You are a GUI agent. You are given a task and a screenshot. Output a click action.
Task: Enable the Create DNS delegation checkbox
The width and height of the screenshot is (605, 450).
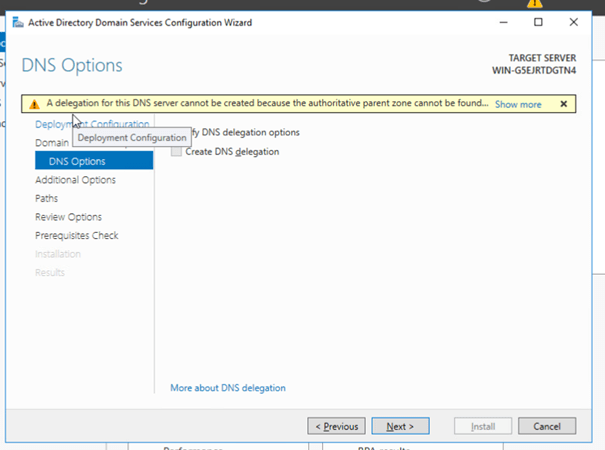click(x=177, y=152)
